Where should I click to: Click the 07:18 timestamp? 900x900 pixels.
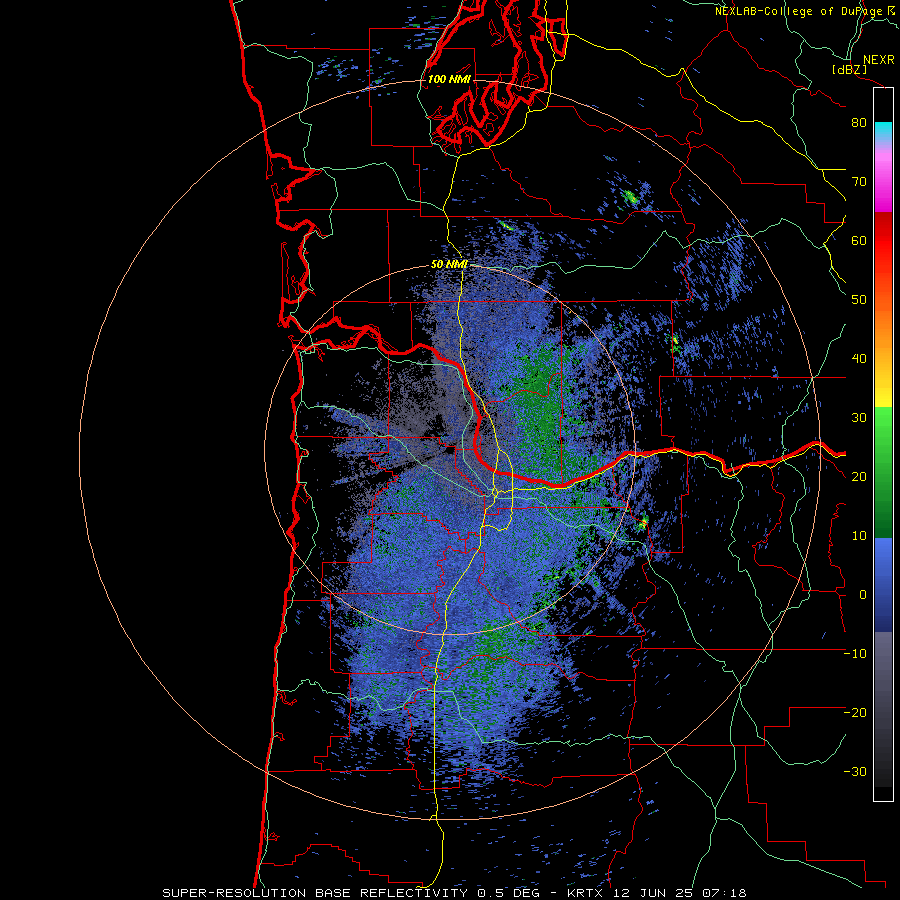(723, 893)
